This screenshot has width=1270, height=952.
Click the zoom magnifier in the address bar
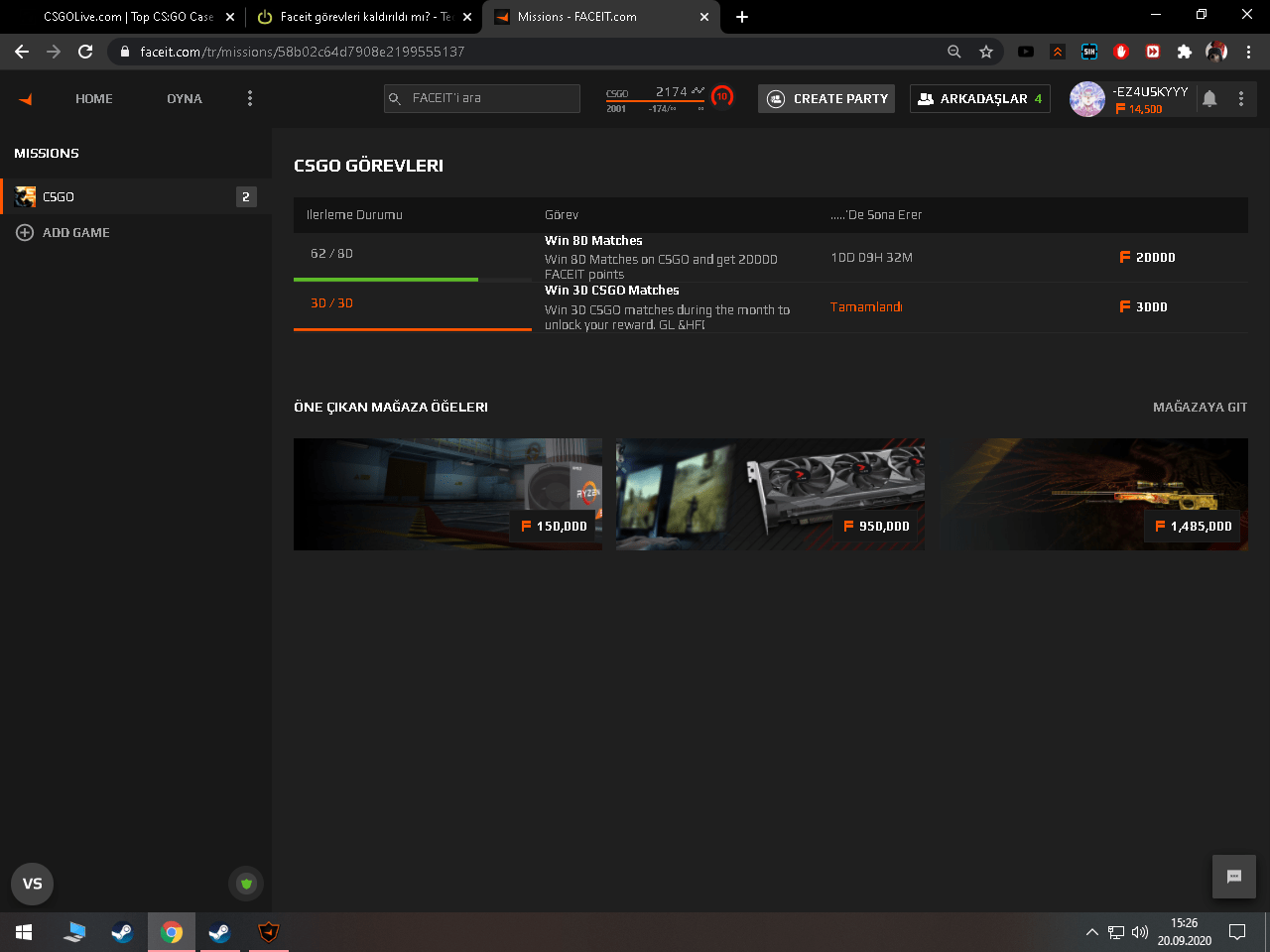[x=954, y=52]
